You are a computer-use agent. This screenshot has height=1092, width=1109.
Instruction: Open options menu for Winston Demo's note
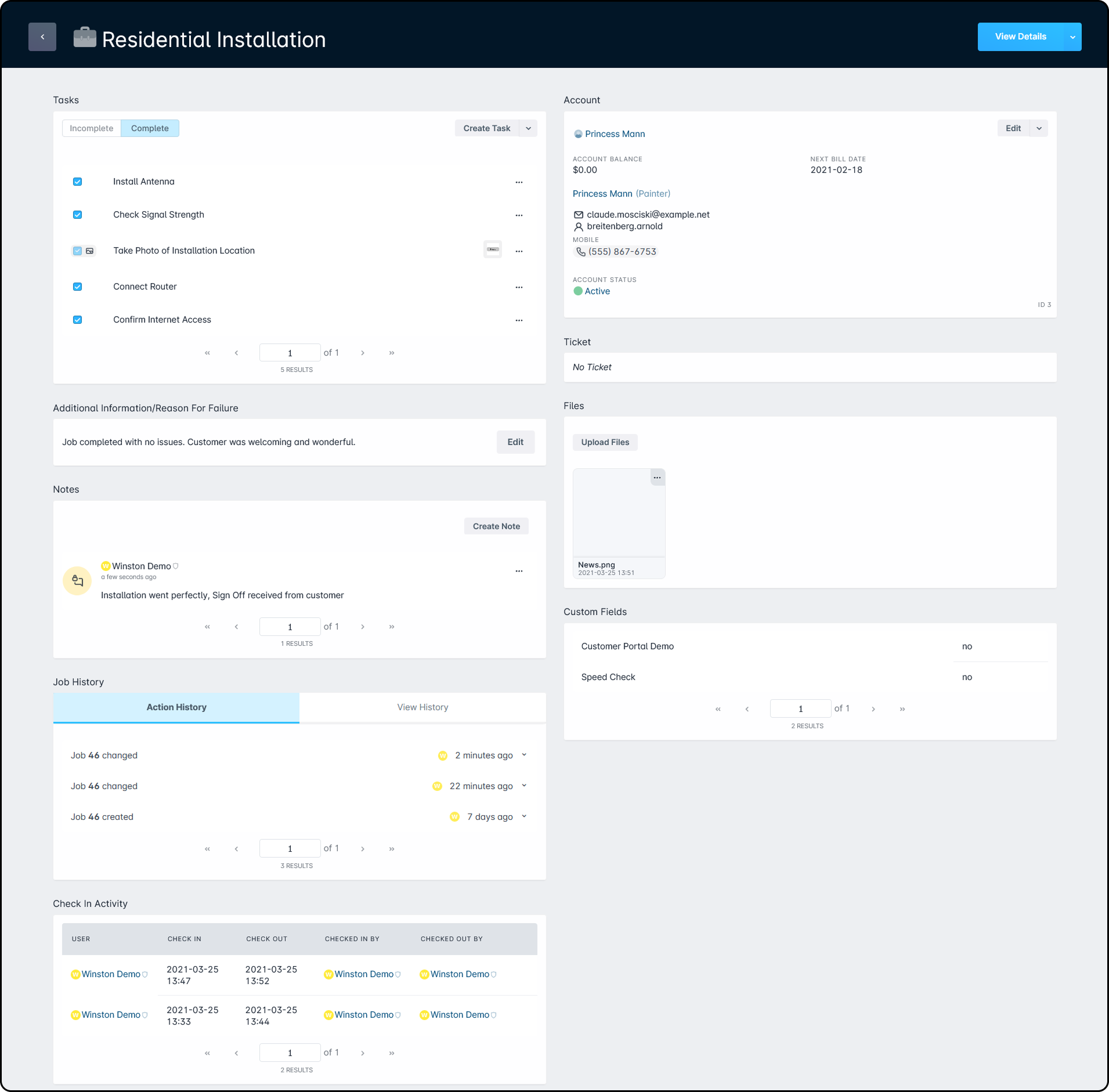point(519,572)
